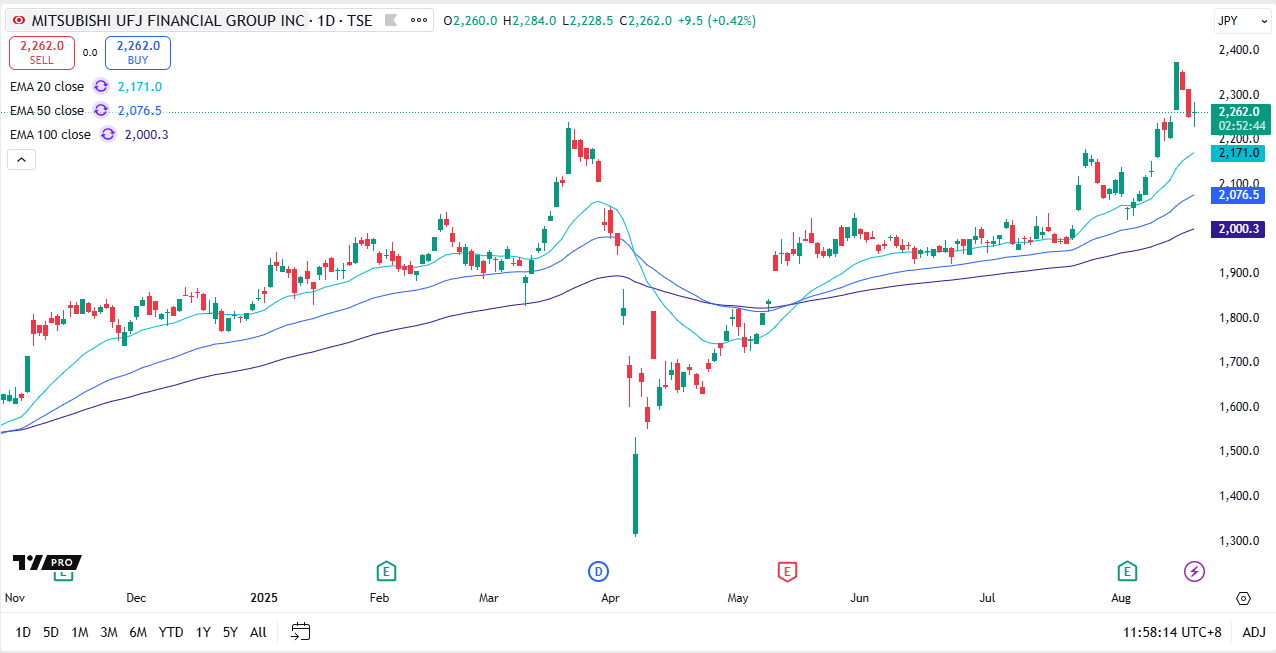1276x653 pixels.
Task: Switch to the 5D range
Action: point(51,632)
